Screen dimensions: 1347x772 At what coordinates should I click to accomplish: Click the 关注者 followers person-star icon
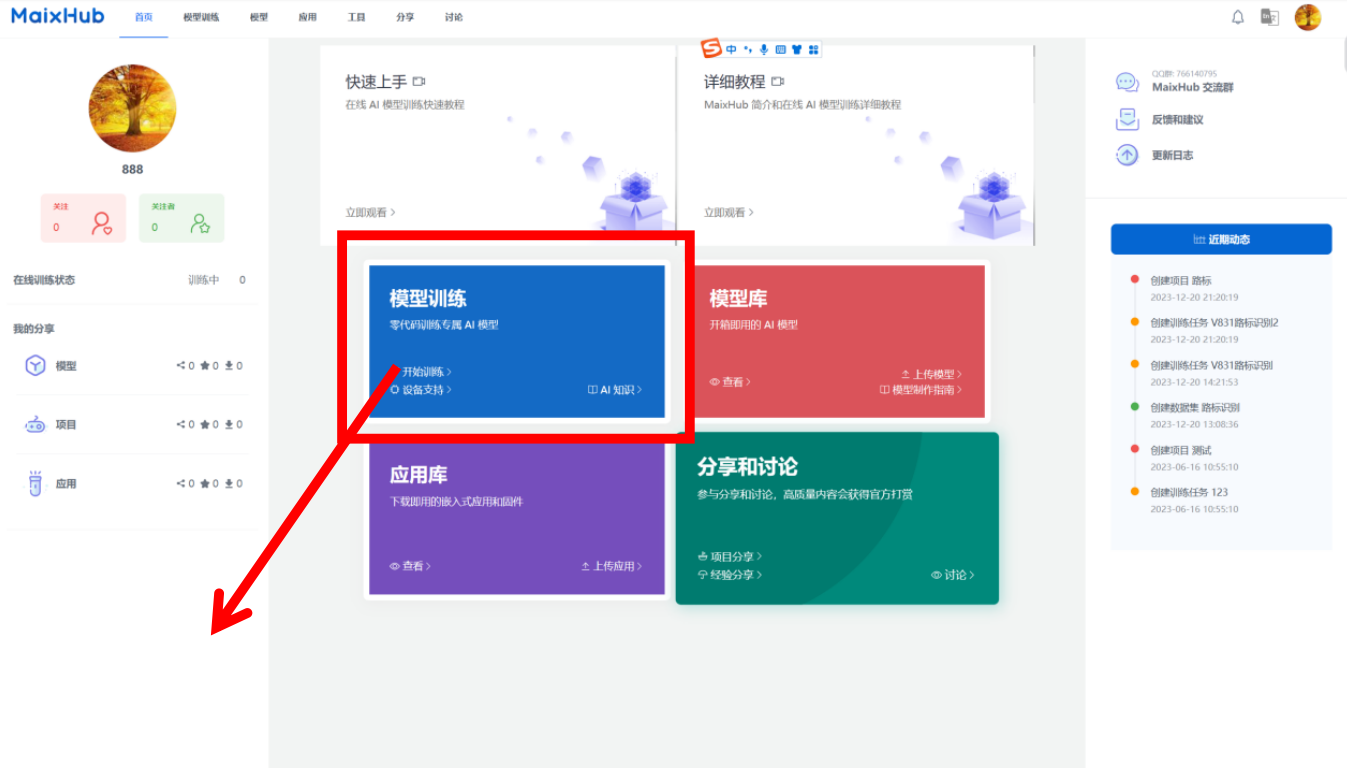200,223
